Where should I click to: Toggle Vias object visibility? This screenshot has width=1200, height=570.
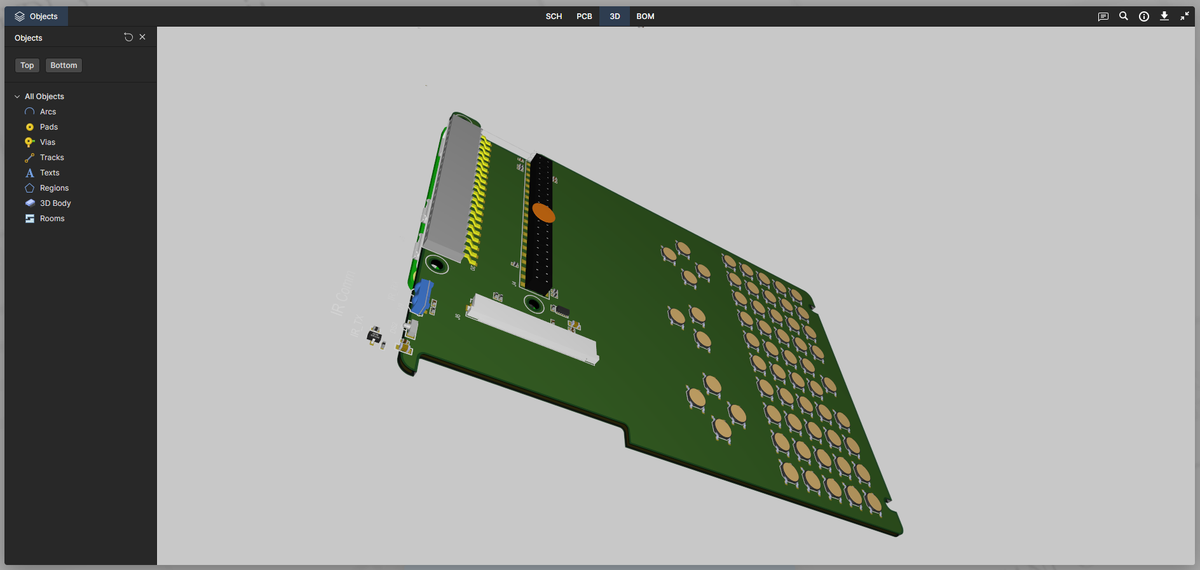(30, 142)
